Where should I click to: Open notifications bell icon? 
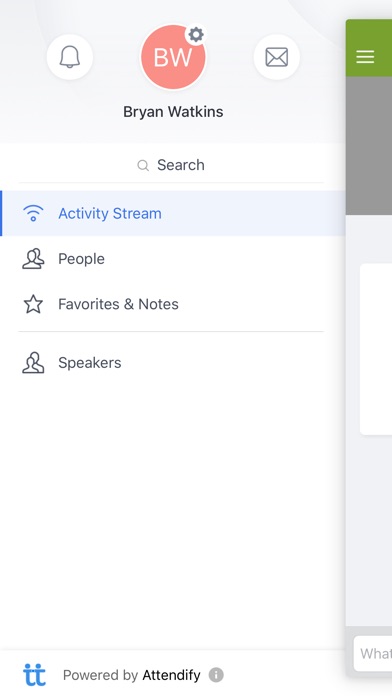pyautogui.click(x=70, y=57)
